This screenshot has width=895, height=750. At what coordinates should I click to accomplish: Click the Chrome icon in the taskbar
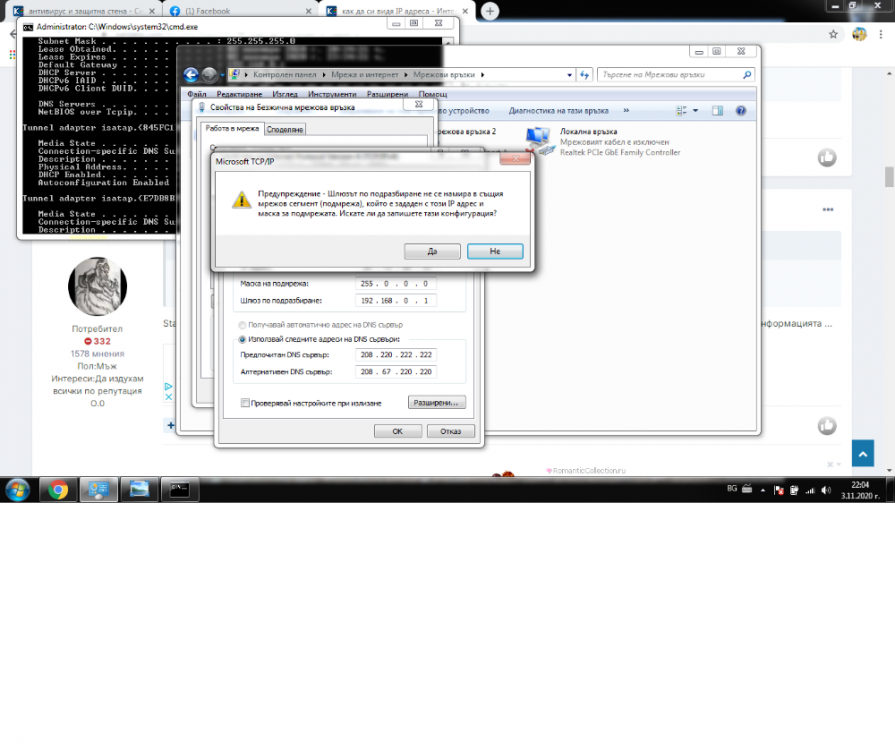point(58,490)
